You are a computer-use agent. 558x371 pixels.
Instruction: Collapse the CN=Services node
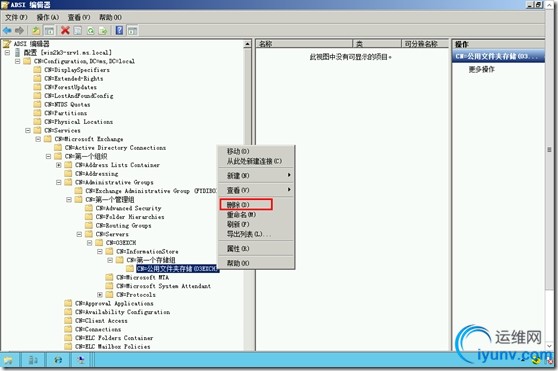click(28, 131)
